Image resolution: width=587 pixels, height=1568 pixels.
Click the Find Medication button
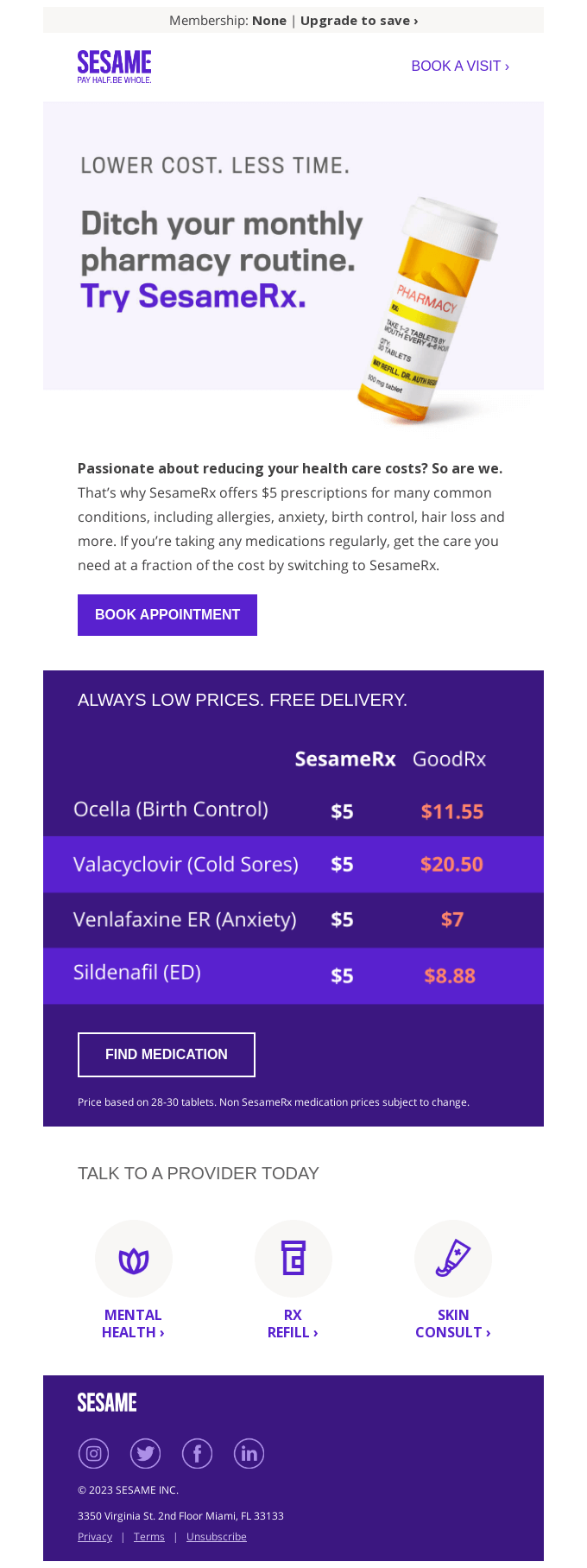click(x=167, y=1055)
